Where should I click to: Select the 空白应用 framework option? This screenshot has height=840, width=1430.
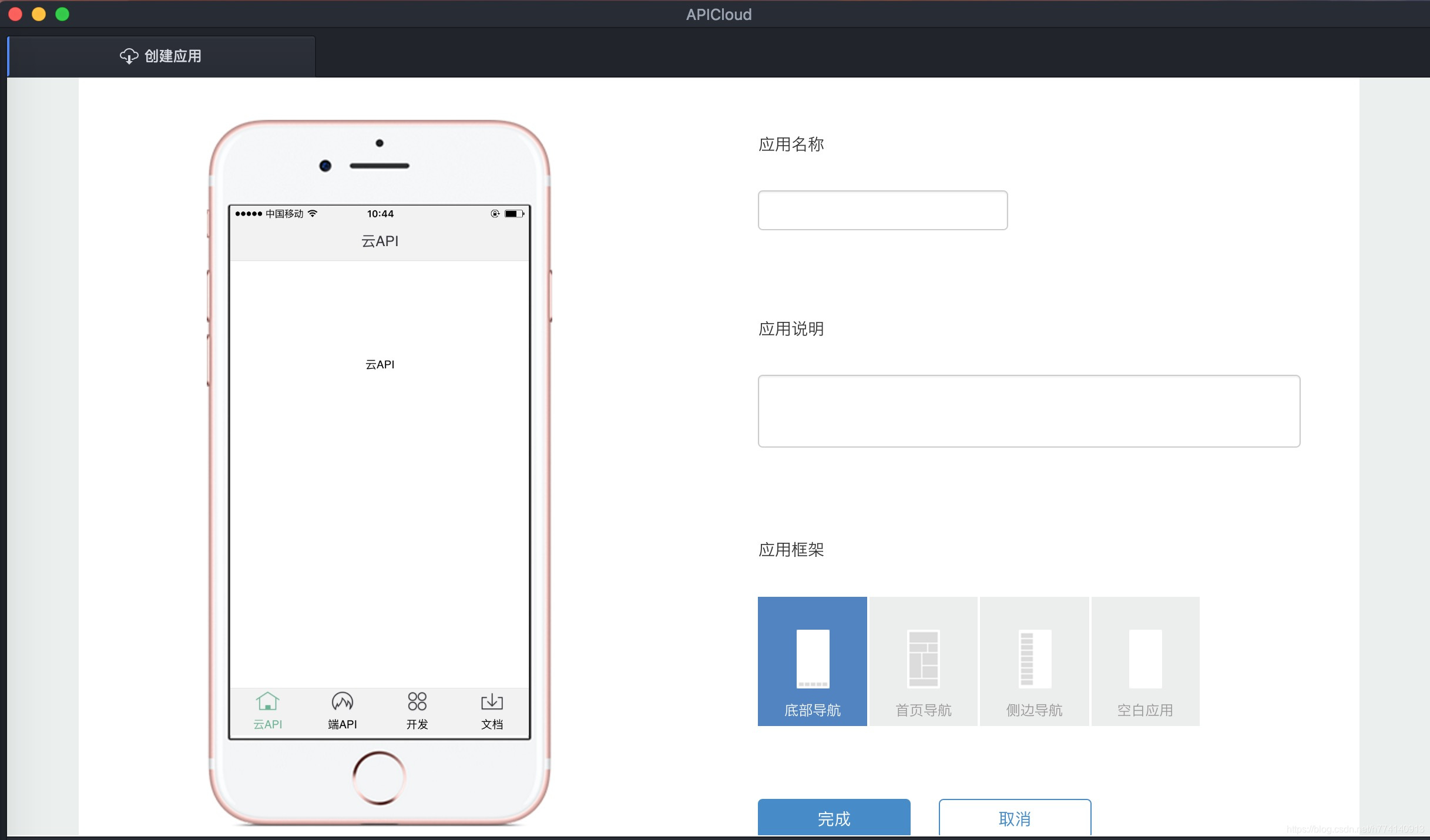[x=1146, y=661]
